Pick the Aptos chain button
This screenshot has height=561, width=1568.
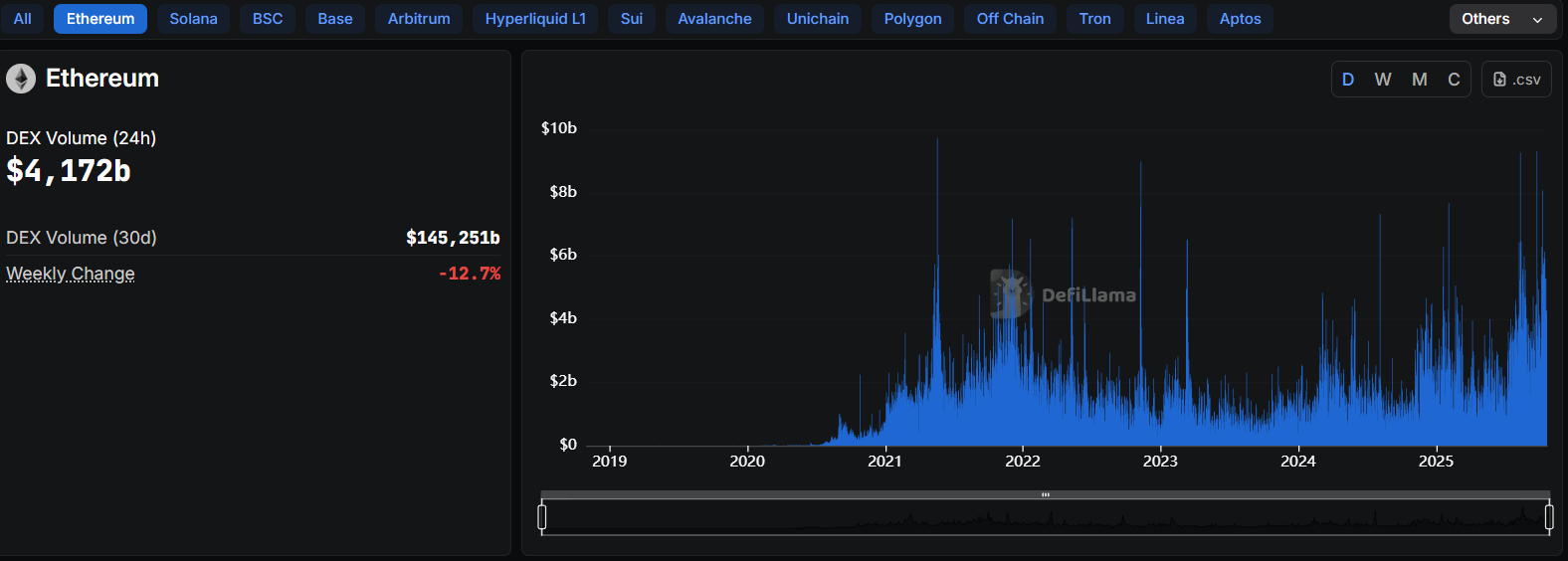tap(1240, 19)
